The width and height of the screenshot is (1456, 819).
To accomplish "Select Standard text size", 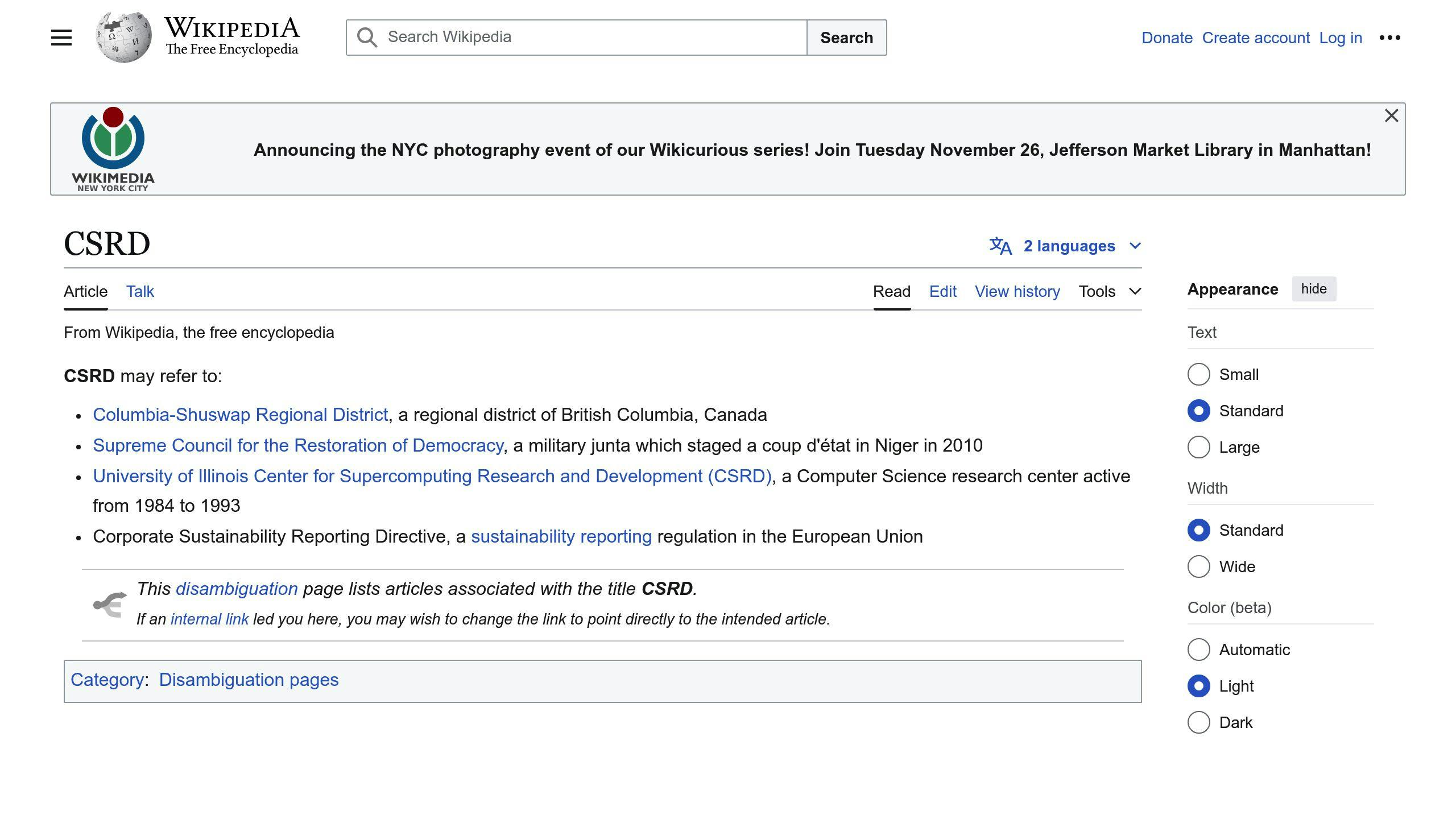I will (1198, 411).
